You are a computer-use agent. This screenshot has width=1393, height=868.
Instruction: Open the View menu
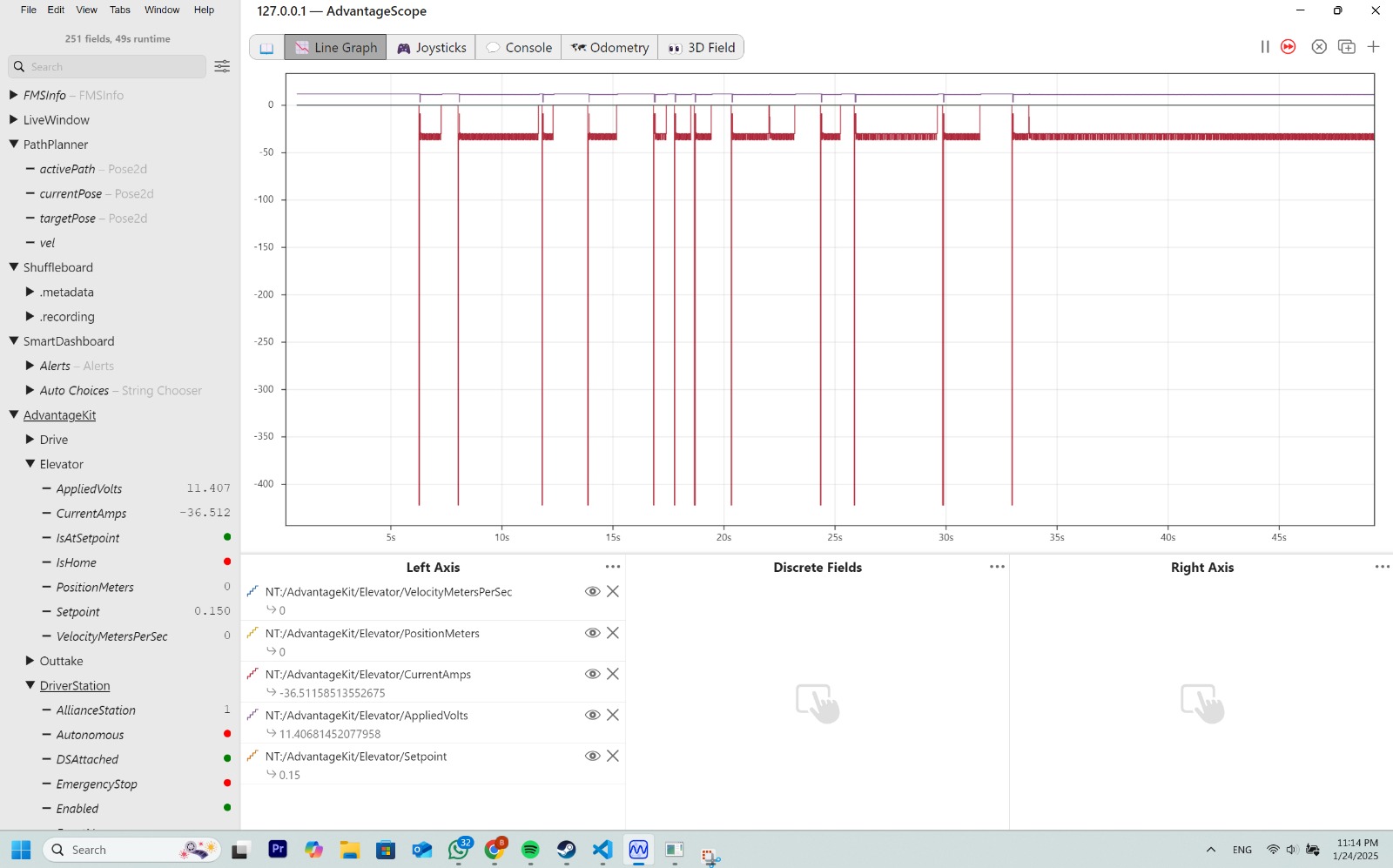[87, 10]
